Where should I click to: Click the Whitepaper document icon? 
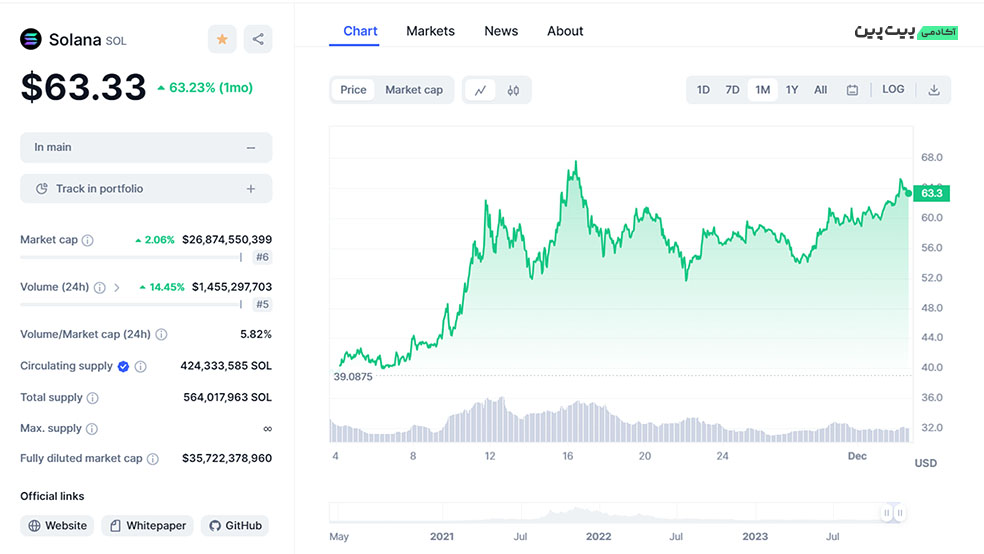tap(115, 526)
